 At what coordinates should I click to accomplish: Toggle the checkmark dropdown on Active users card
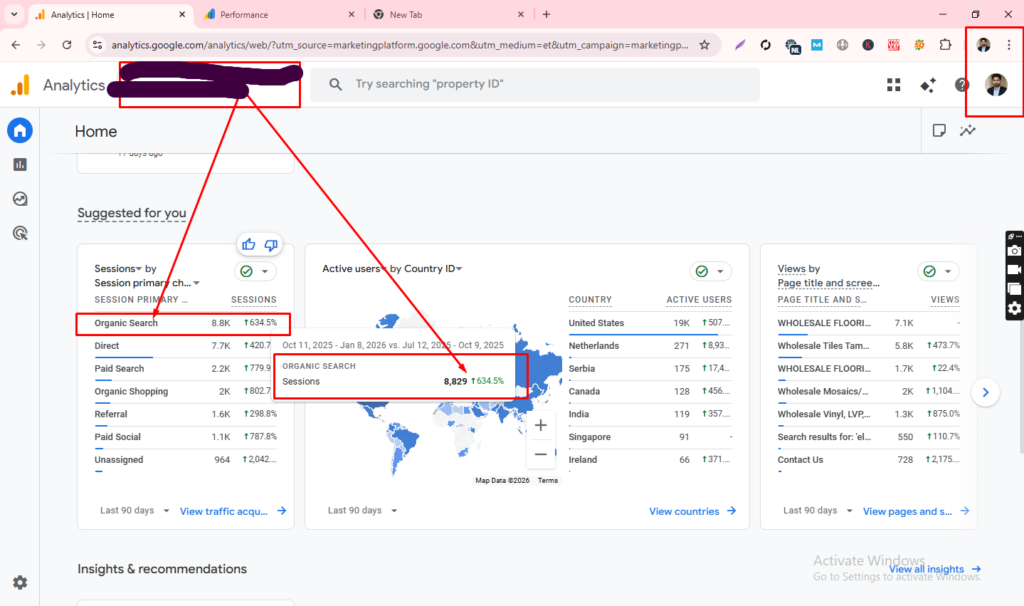pos(710,271)
